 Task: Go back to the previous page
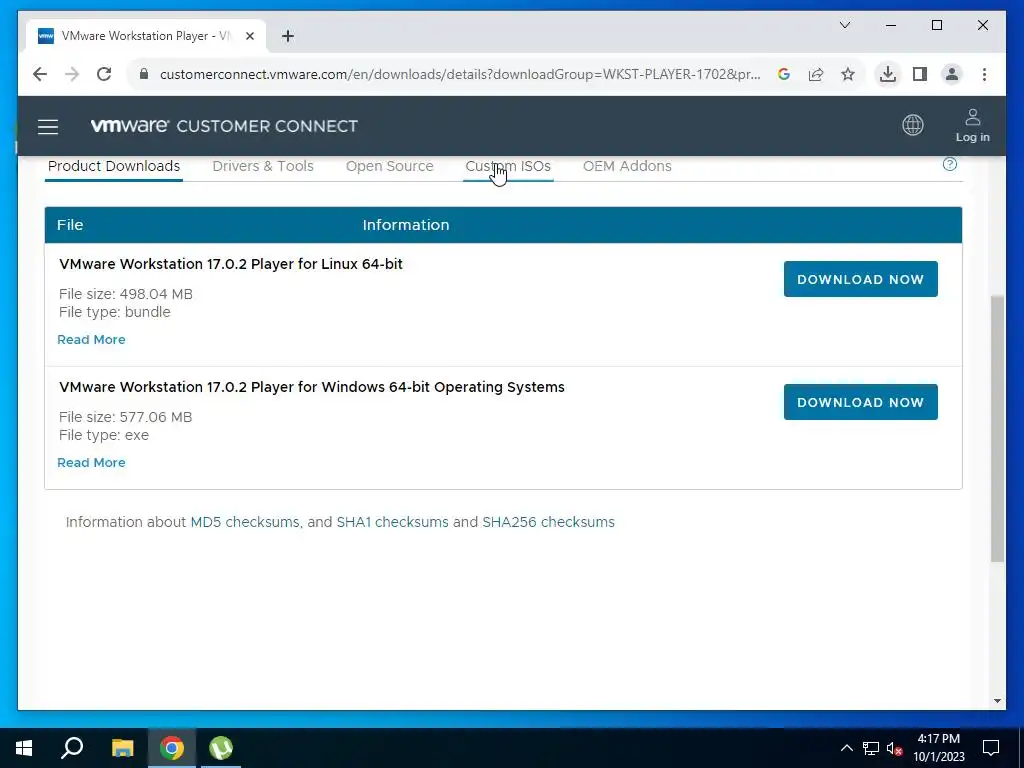tap(40, 74)
